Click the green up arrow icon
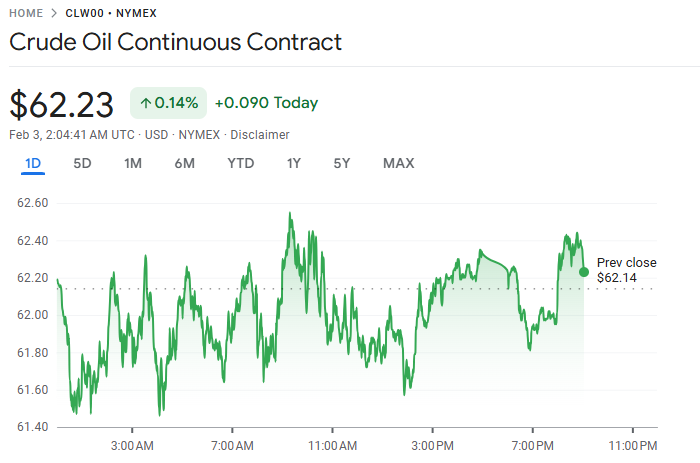Image resolution: width=700 pixels, height=463 pixels. tap(145, 103)
